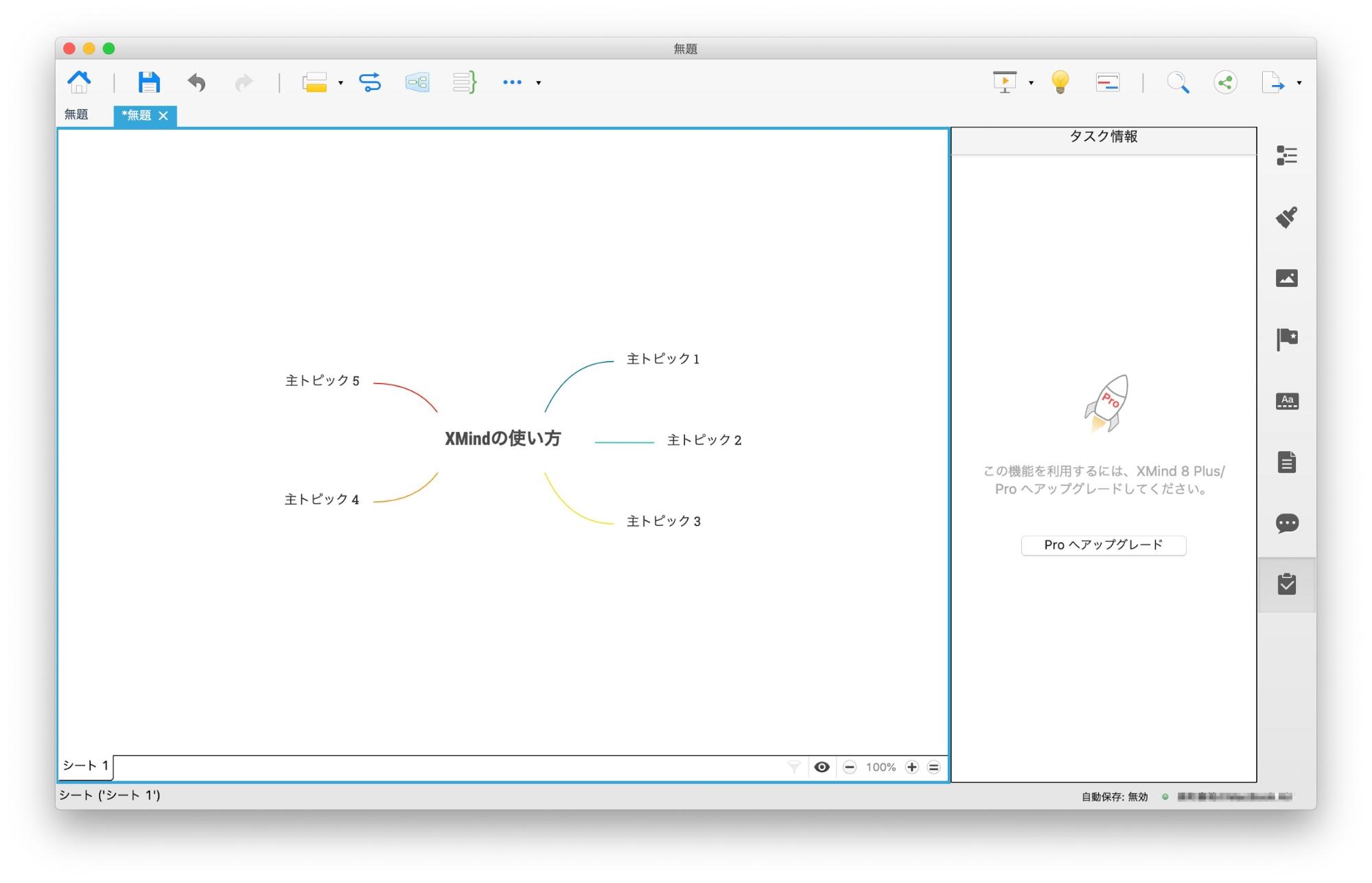Click the 自動保存: 無効 status text
Screen dimensions: 1372x883
coord(1115,796)
